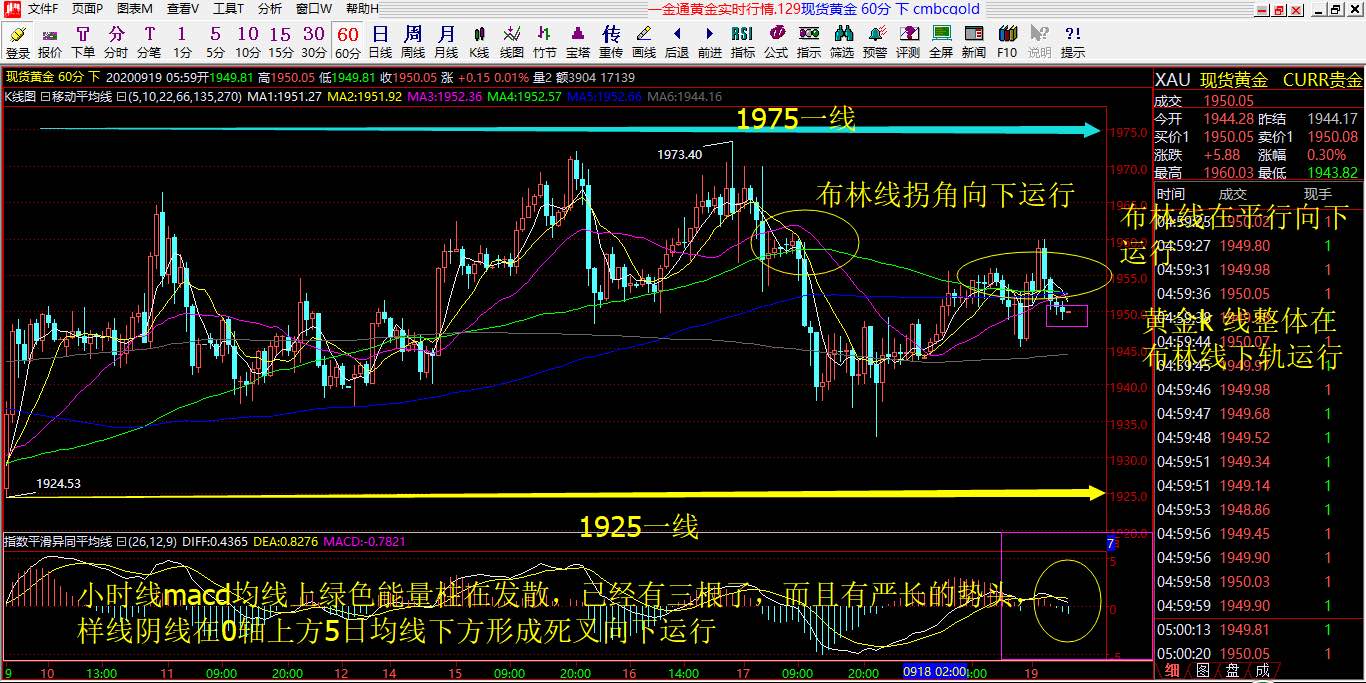Viewport: 1366px width, 683px height.
Task: Enter 全屏 full screen mode
Action: (941, 42)
